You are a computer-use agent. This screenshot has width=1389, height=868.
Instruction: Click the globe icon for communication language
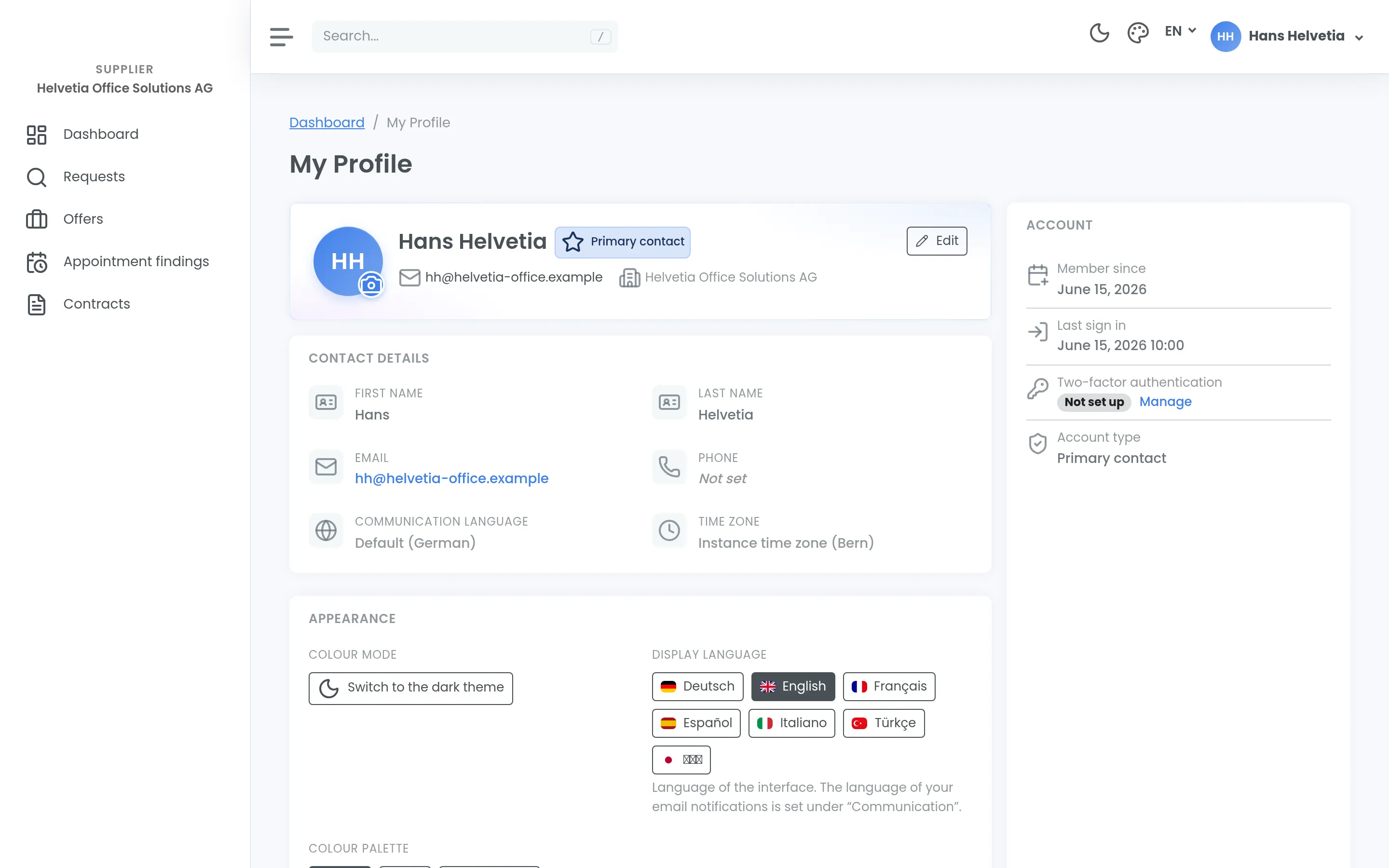coord(326,530)
